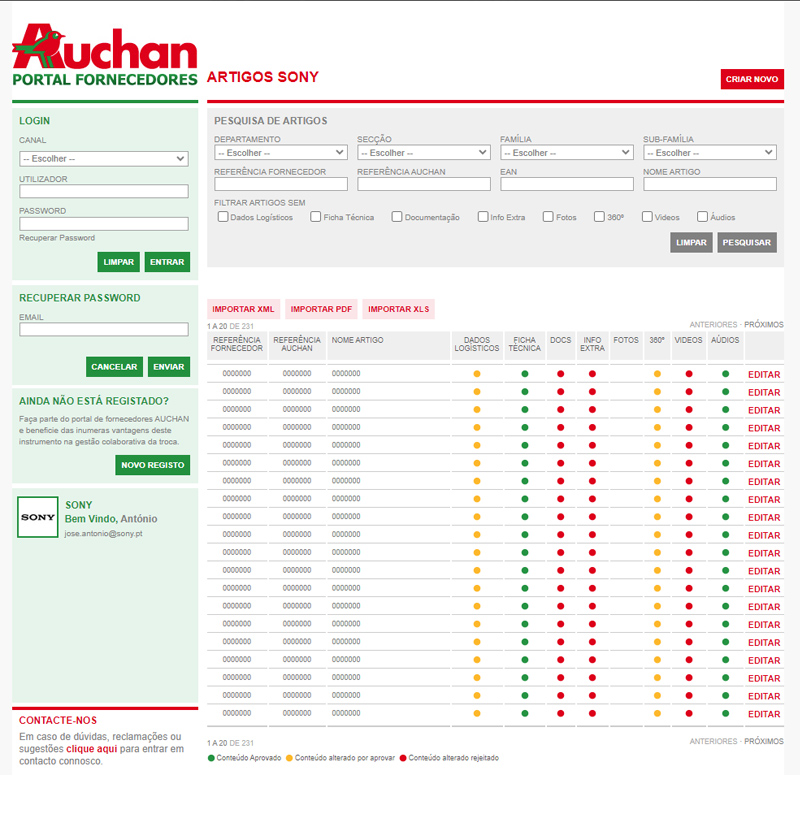Click first row's yellow Dados Logísticos status dot
This screenshot has height=833, width=800.
click(x=477, y=374)
